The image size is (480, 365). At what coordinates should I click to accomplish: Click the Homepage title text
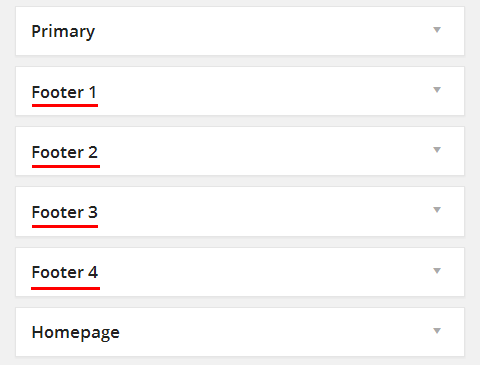click(x=76, y=333)
